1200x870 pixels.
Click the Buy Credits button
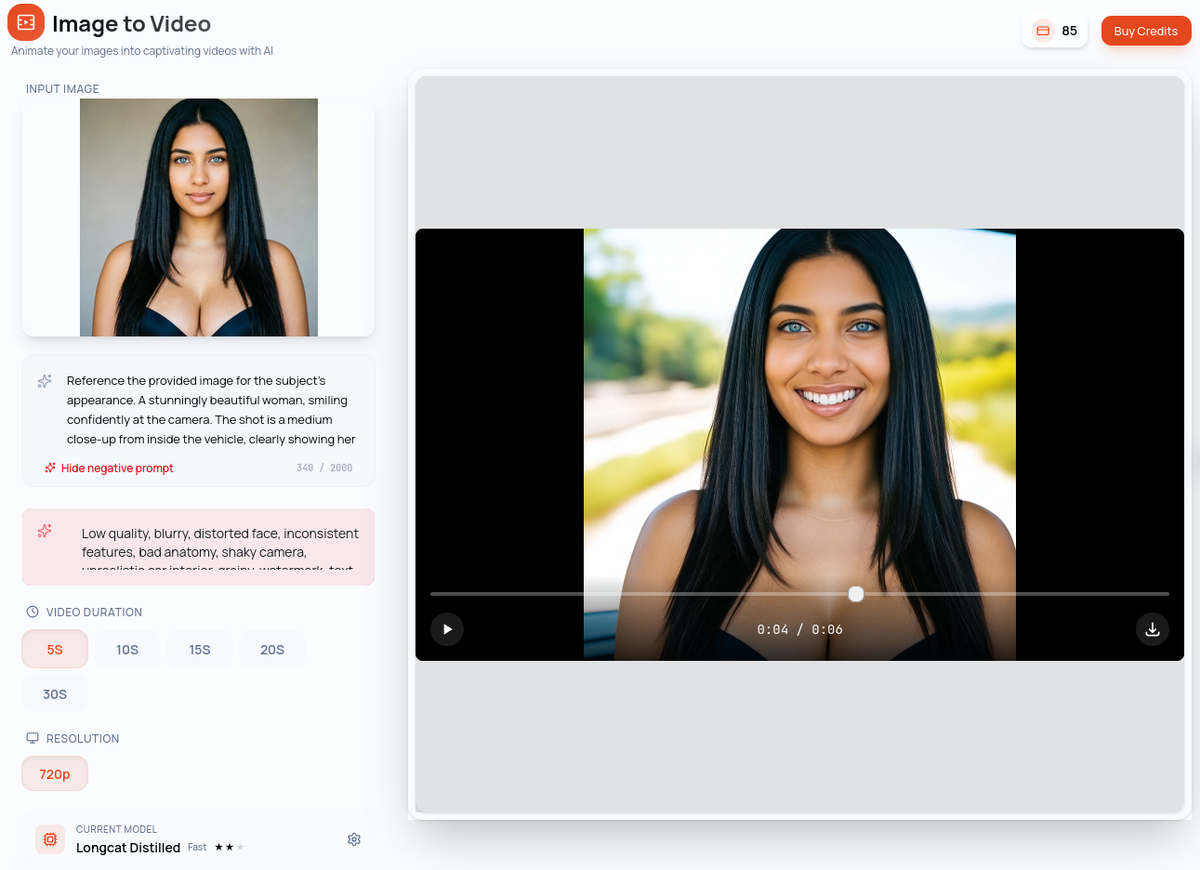click(1146, 31)
